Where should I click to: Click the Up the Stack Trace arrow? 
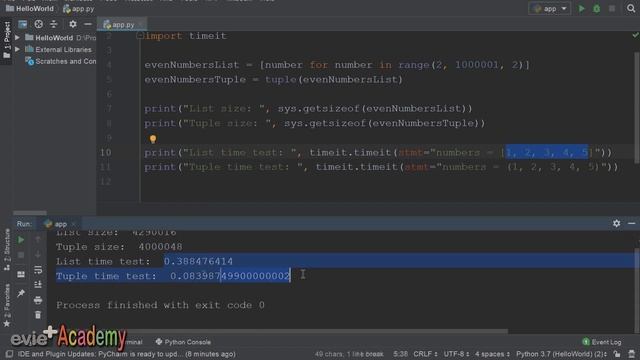pyautogui.click(x=38, y=239)
